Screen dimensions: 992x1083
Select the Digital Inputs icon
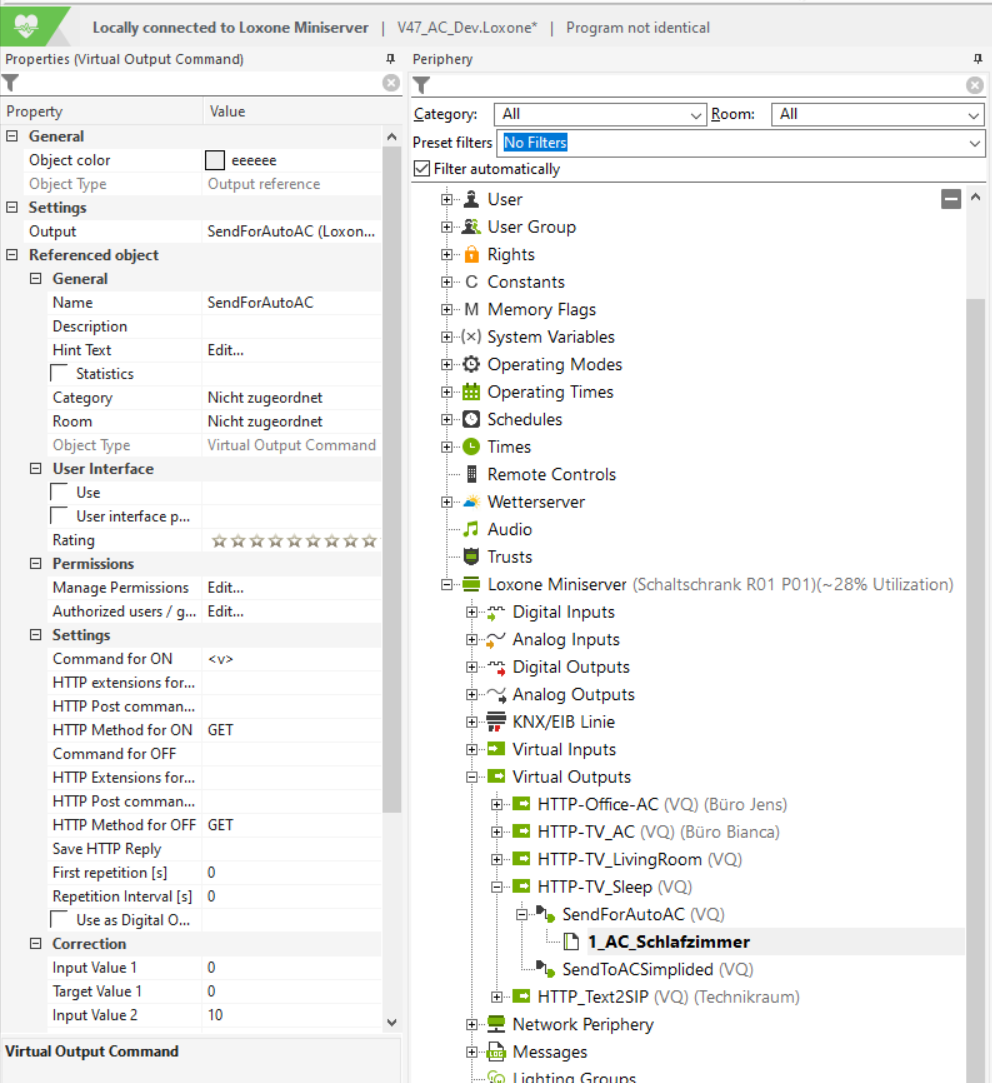(496, 612)
